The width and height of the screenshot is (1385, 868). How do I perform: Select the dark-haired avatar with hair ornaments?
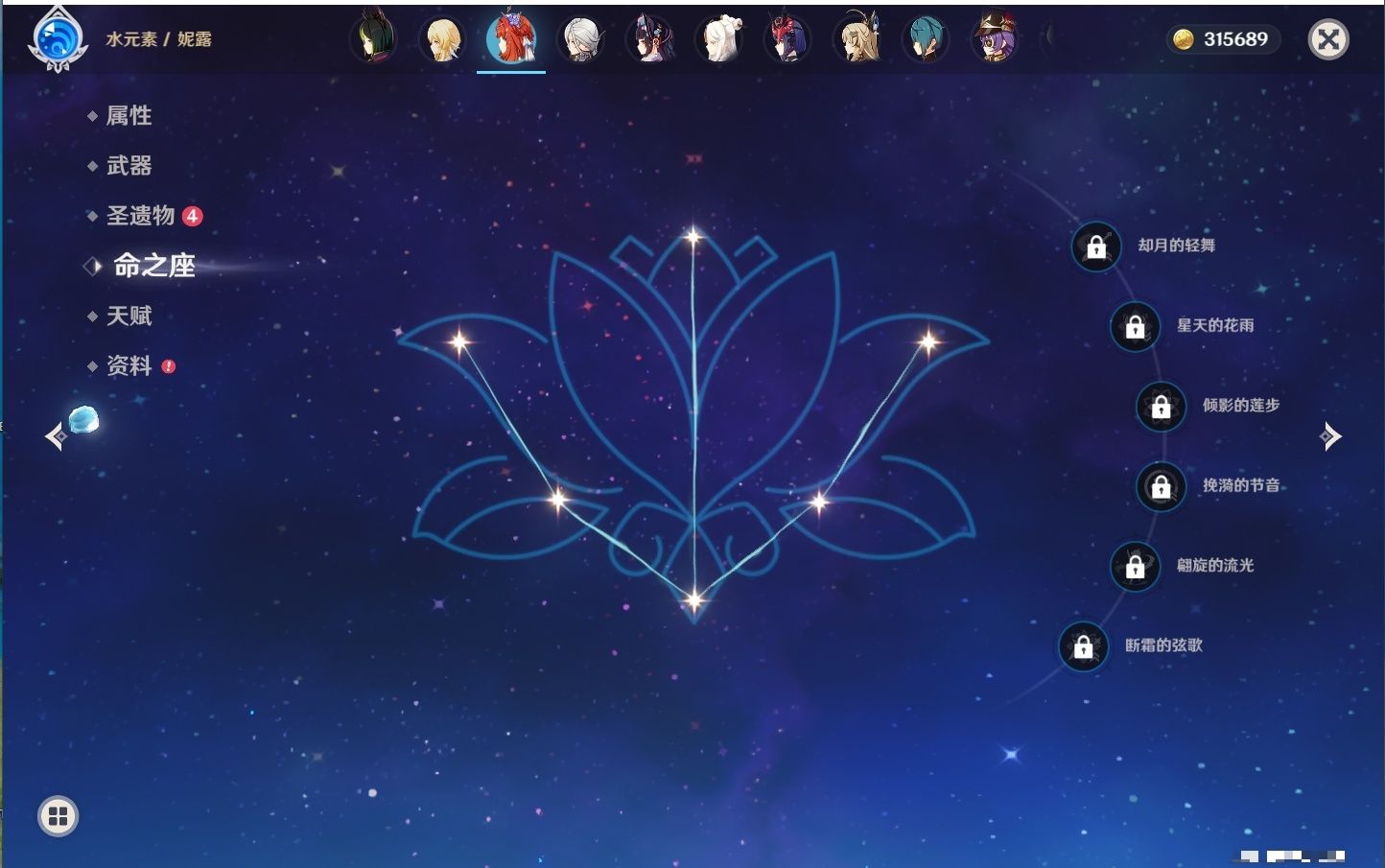click(650, 39)
